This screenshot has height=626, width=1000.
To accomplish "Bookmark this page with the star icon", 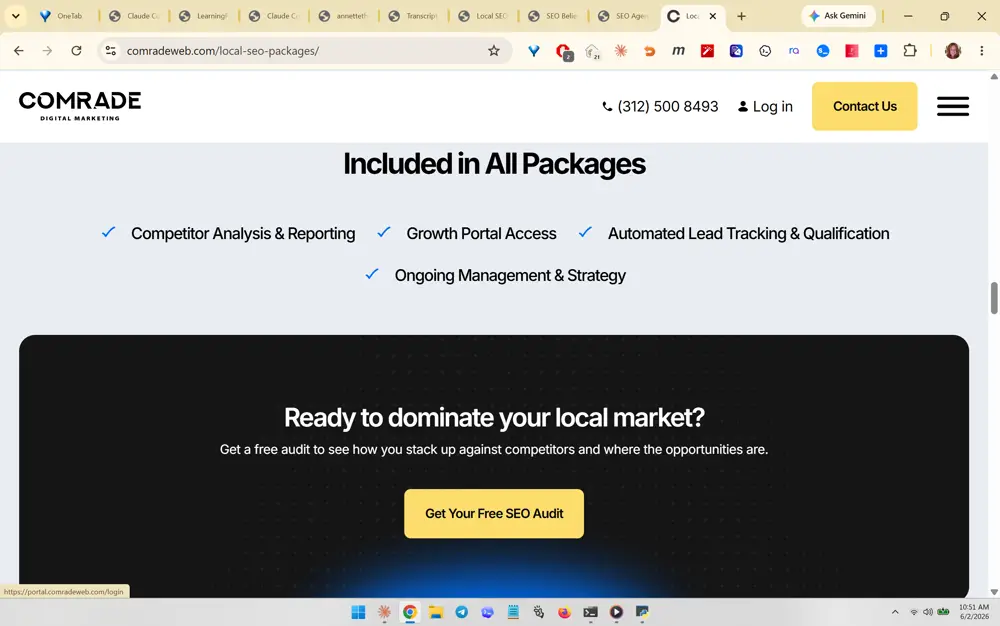I will (x=494, y=51).
